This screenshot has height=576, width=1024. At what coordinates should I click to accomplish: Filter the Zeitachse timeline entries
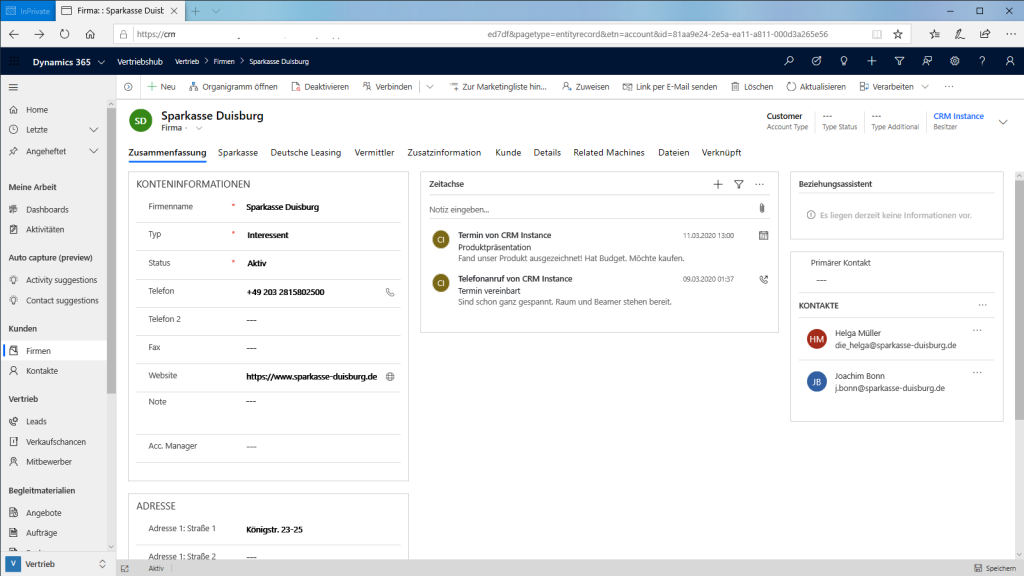739,184
